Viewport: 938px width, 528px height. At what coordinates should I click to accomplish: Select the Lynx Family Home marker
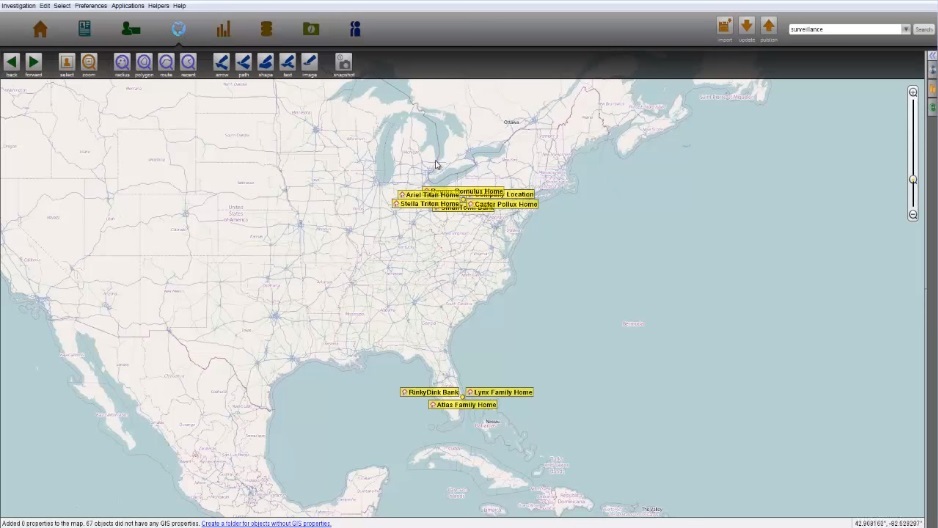coord(500,392)
